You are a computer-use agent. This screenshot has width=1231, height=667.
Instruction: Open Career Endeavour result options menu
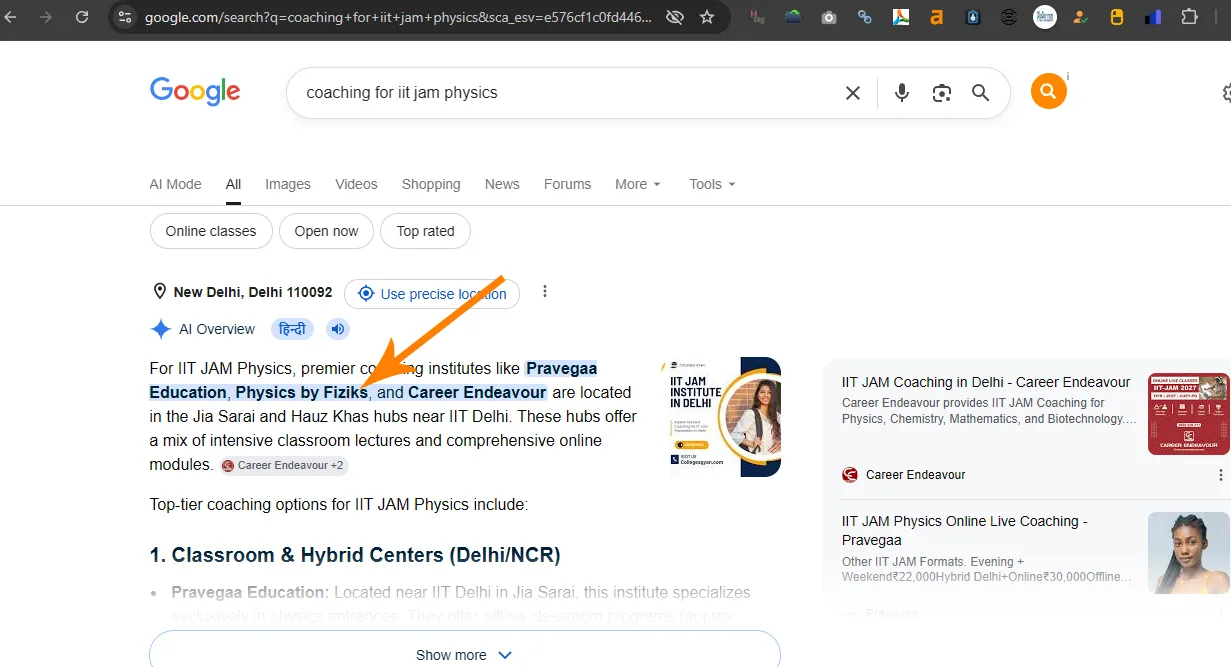coord(1221,475)
